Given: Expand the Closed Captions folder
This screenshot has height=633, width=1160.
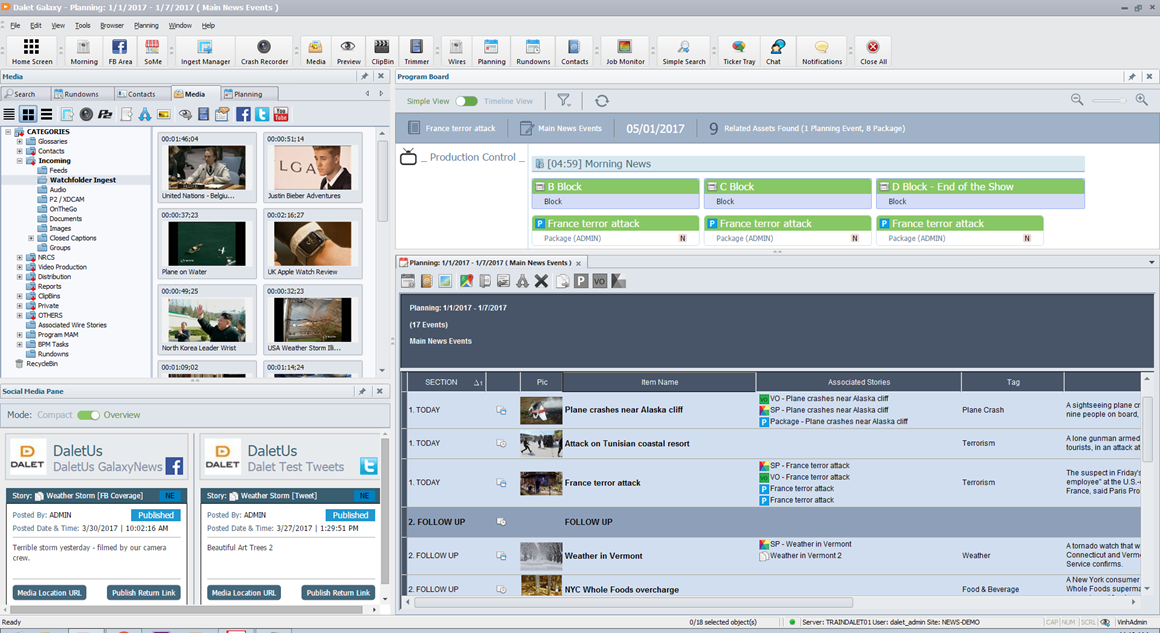Looking at the screenshot, I should pyautogui.click(x=32, y=239).
